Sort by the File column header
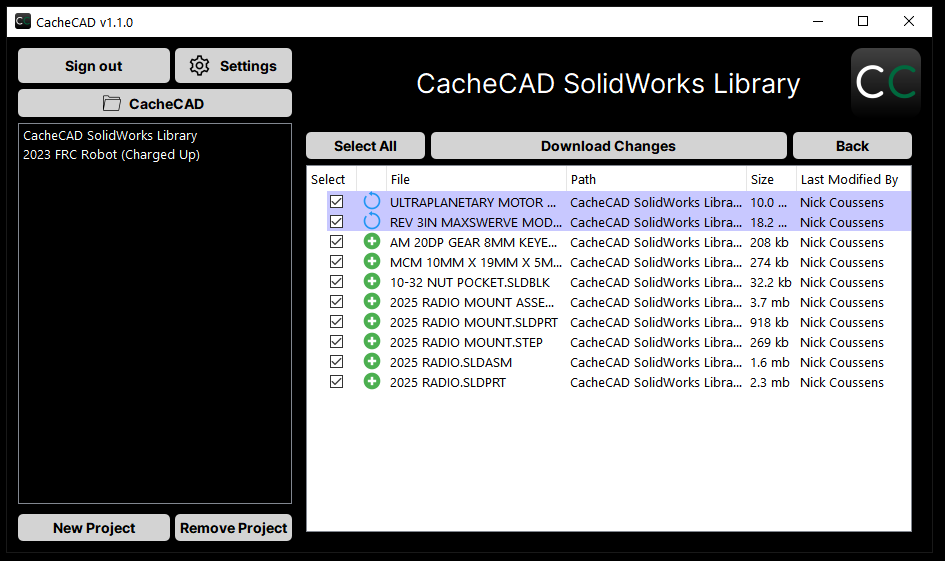945x561 pixels. (476, 180)
